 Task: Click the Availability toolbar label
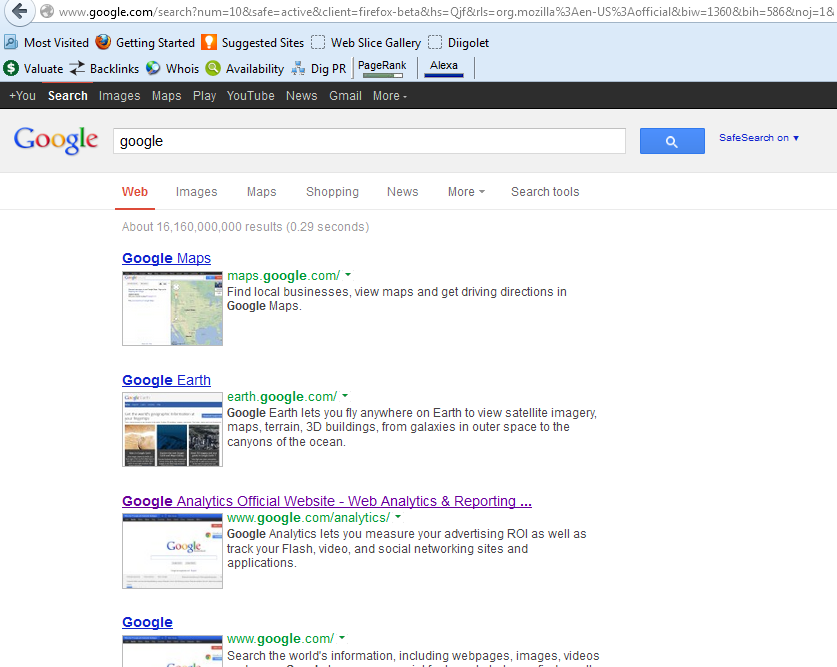pyautogui.click(x=255, y=69)
